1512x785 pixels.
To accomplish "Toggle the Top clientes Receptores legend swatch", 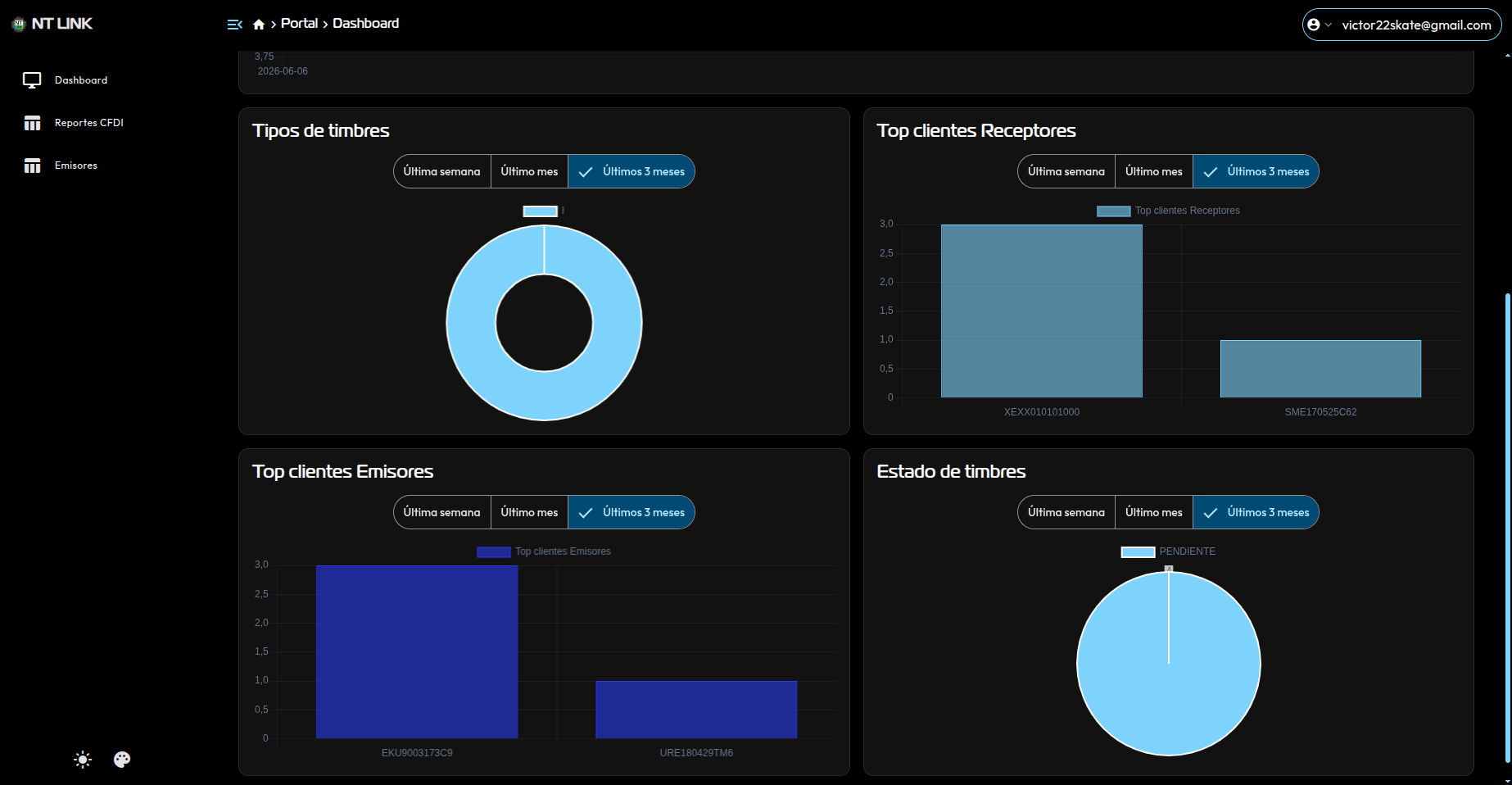I will 1113,211.
